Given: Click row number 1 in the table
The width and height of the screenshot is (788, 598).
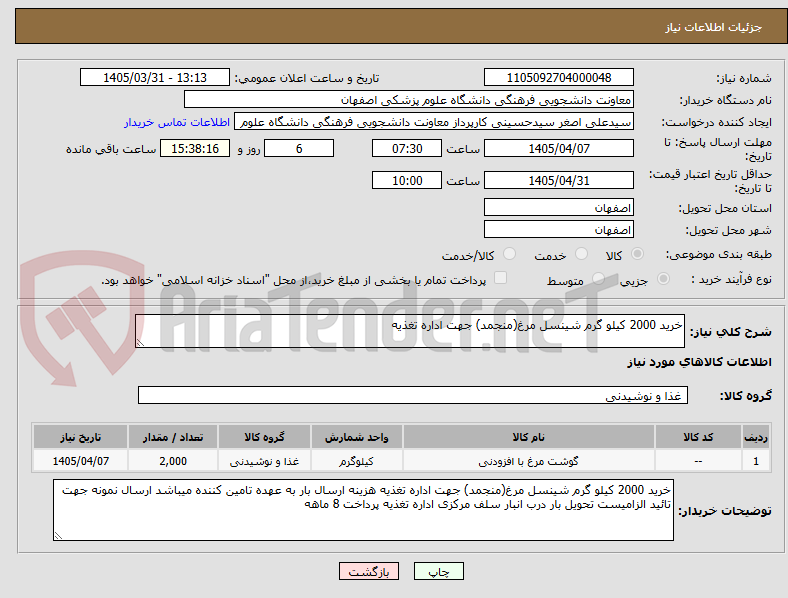Looking at the screenshot, I should 756,461.
